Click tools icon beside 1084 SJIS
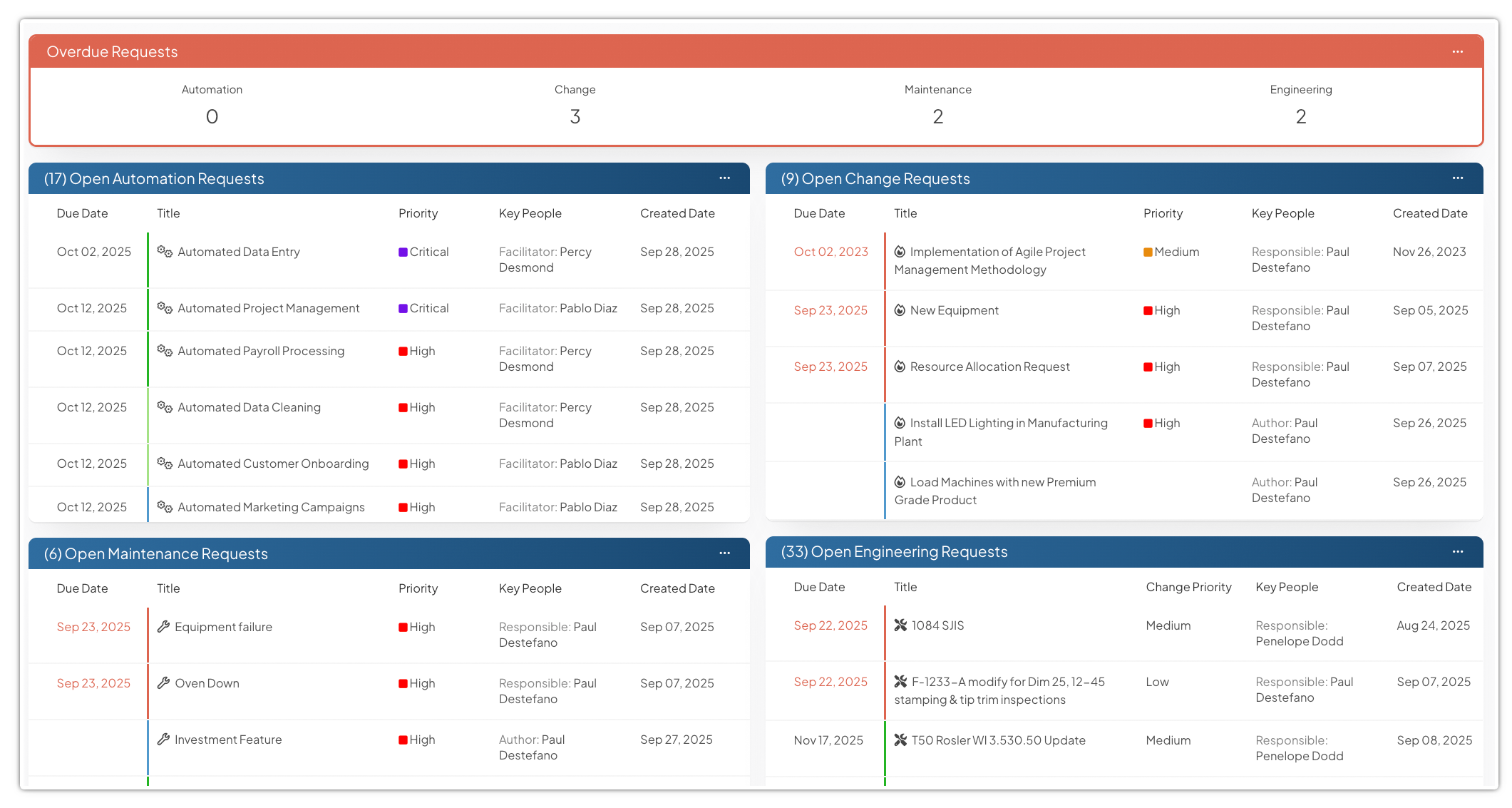The image size is (1512, 808). pyautogui.click(x=900, y=625)
